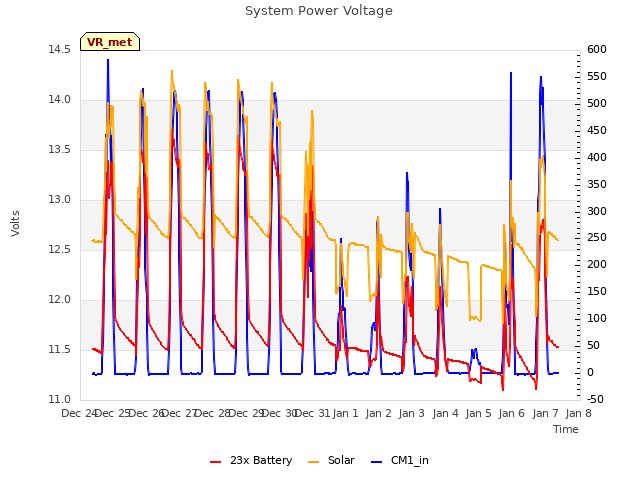Click the 100 right axis value
640x480 pixels.
[597, 318]
